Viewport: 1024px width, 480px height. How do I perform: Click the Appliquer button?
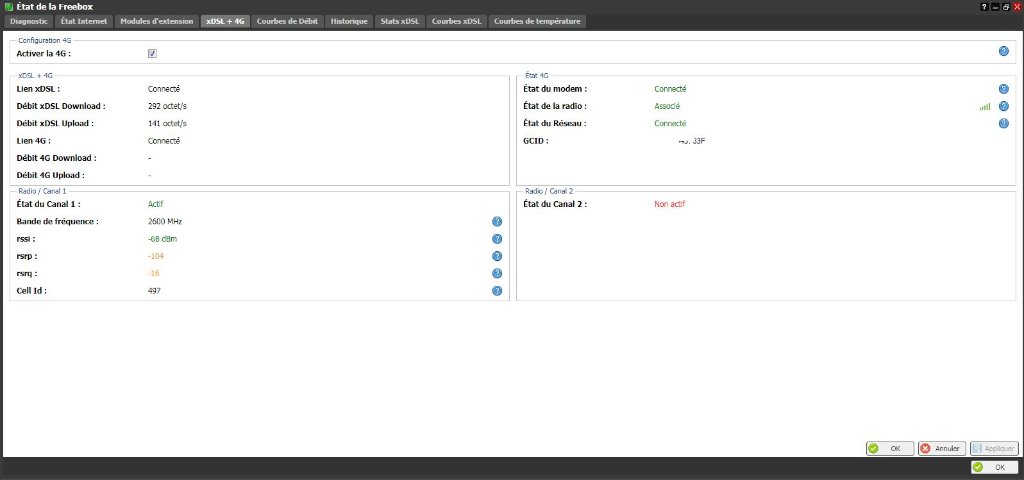pyautogui.click(x=995, y=449)
